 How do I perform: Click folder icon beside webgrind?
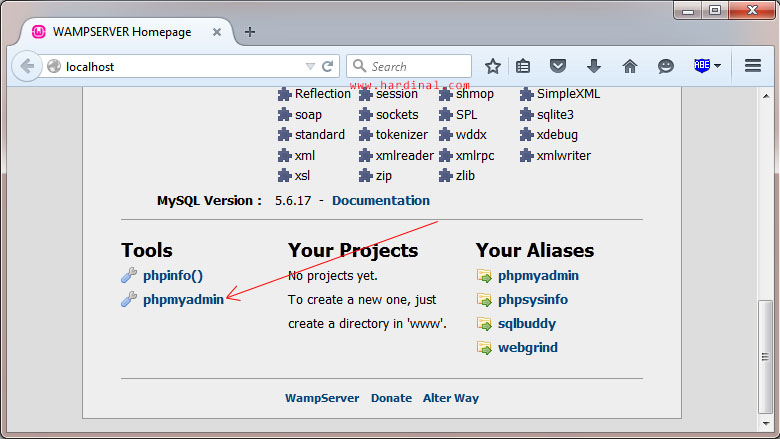(484, 348)
